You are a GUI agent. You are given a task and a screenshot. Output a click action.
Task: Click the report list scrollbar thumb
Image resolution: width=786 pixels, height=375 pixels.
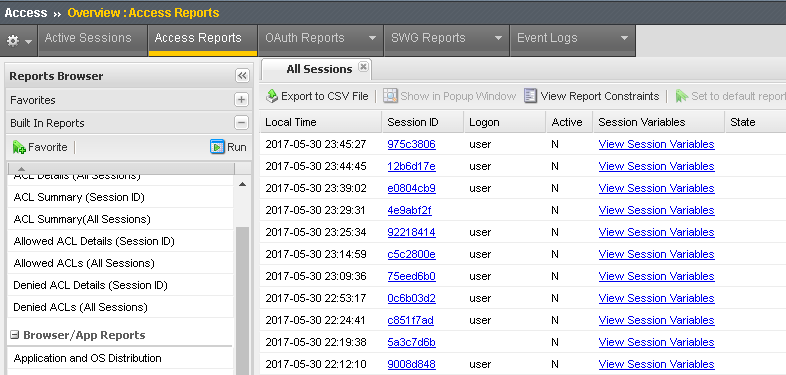tap(243, 301)
